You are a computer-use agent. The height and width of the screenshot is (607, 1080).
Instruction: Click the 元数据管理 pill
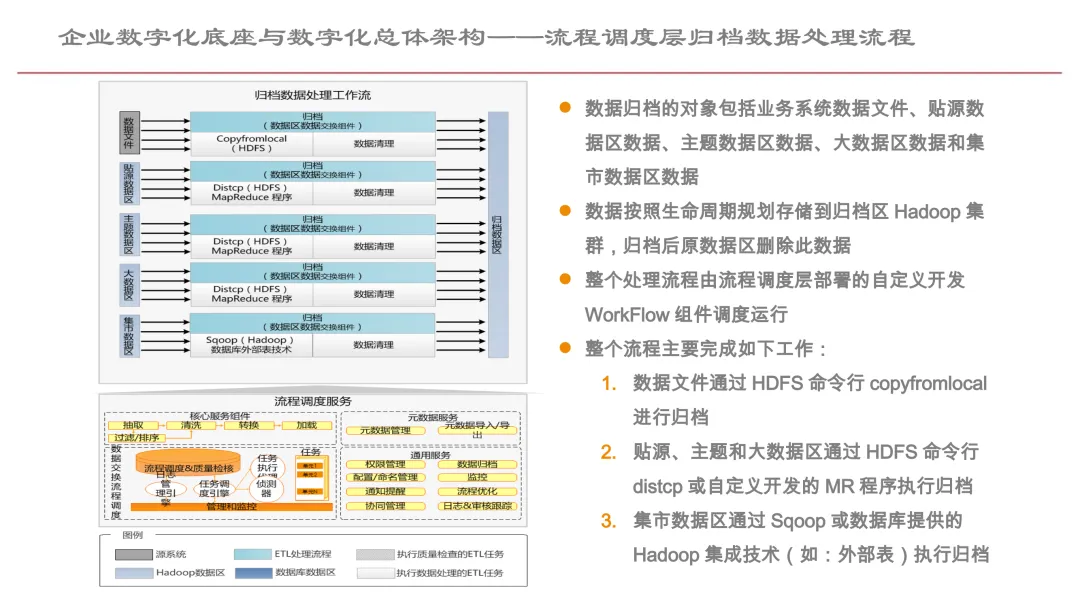click(x=386, y=431)
